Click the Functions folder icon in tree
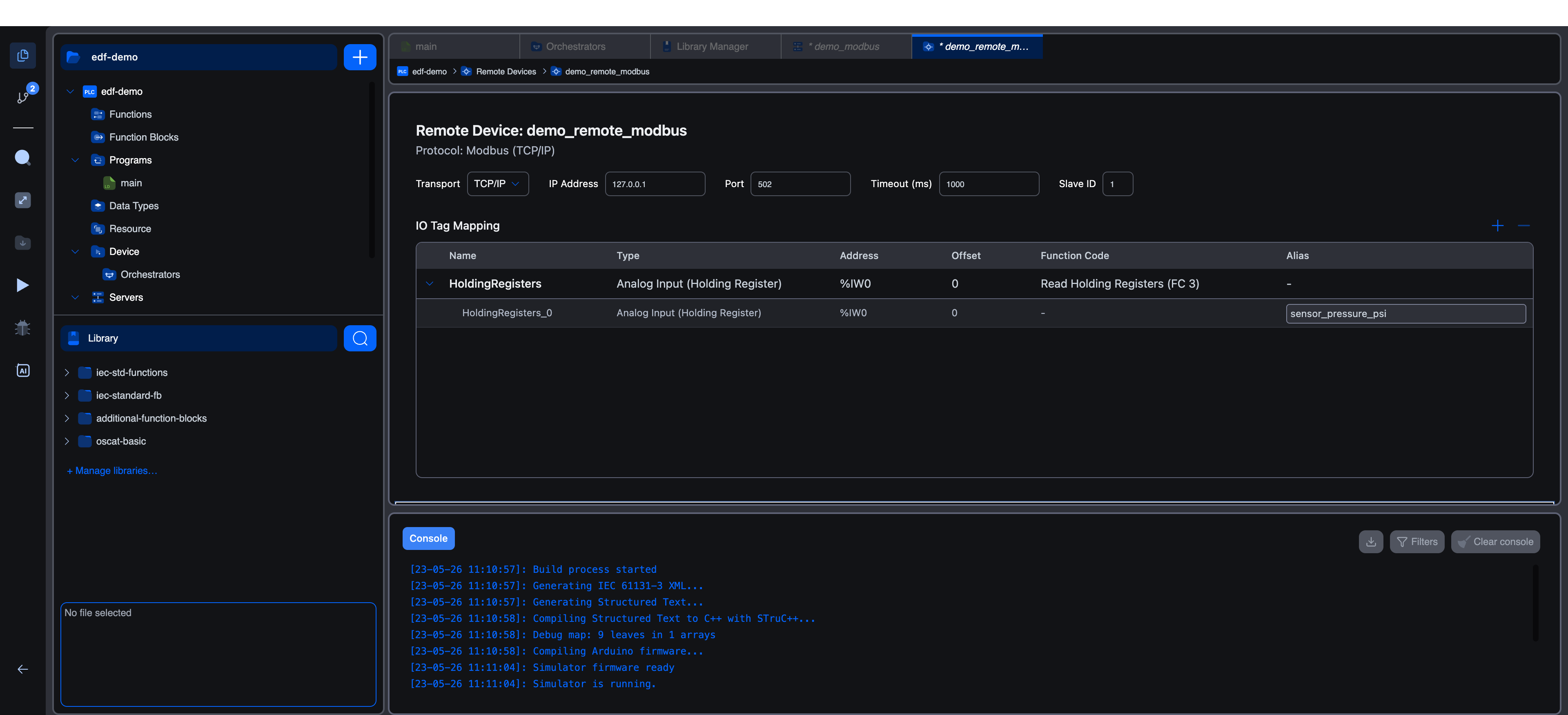1568x715 pixels. coord(98,114)
